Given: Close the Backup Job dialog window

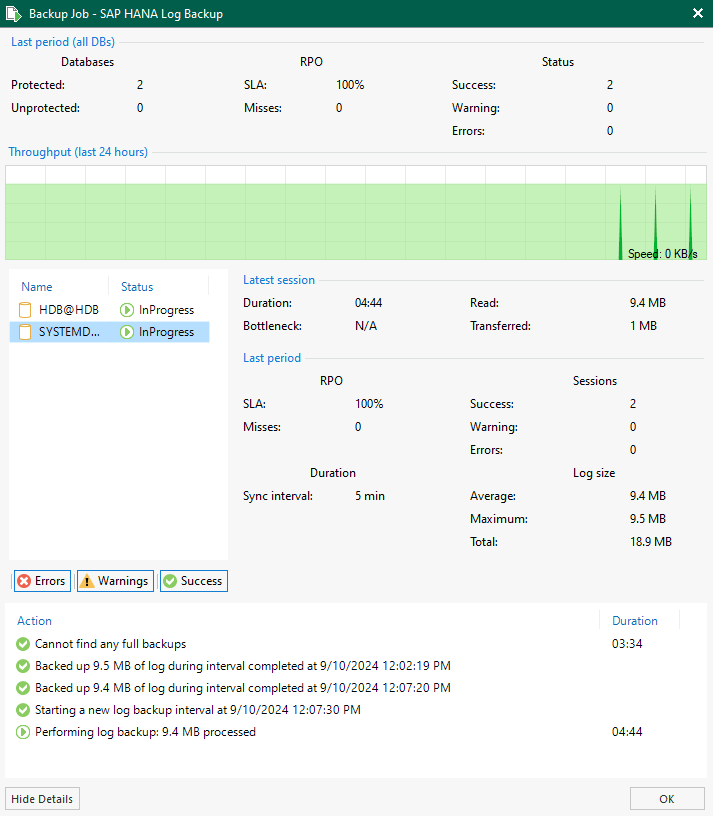Looking at the screenshot, I should coord(698,14).
